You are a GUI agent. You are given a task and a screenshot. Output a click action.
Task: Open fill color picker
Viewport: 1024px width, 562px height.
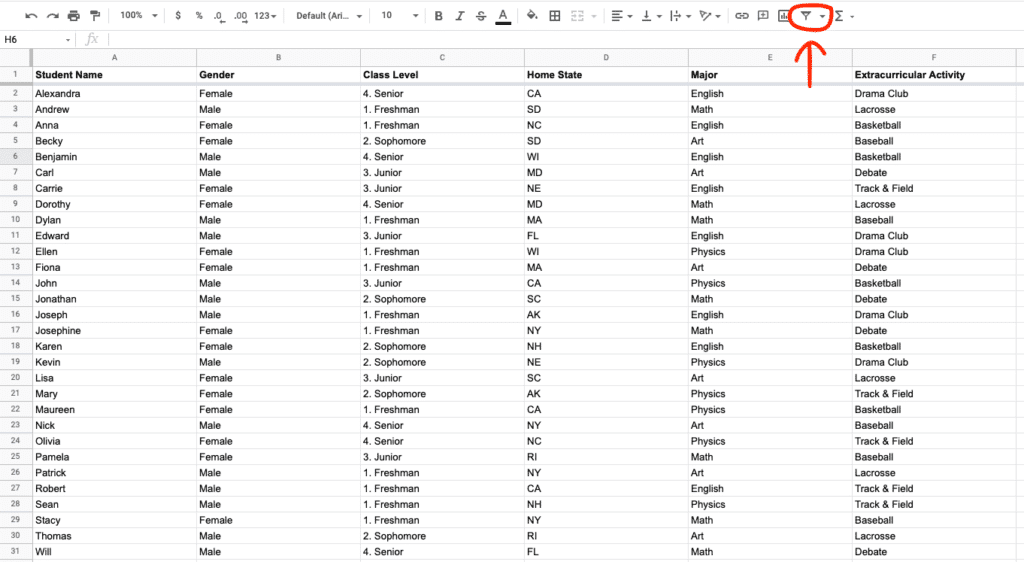click(x=532, y=16)
